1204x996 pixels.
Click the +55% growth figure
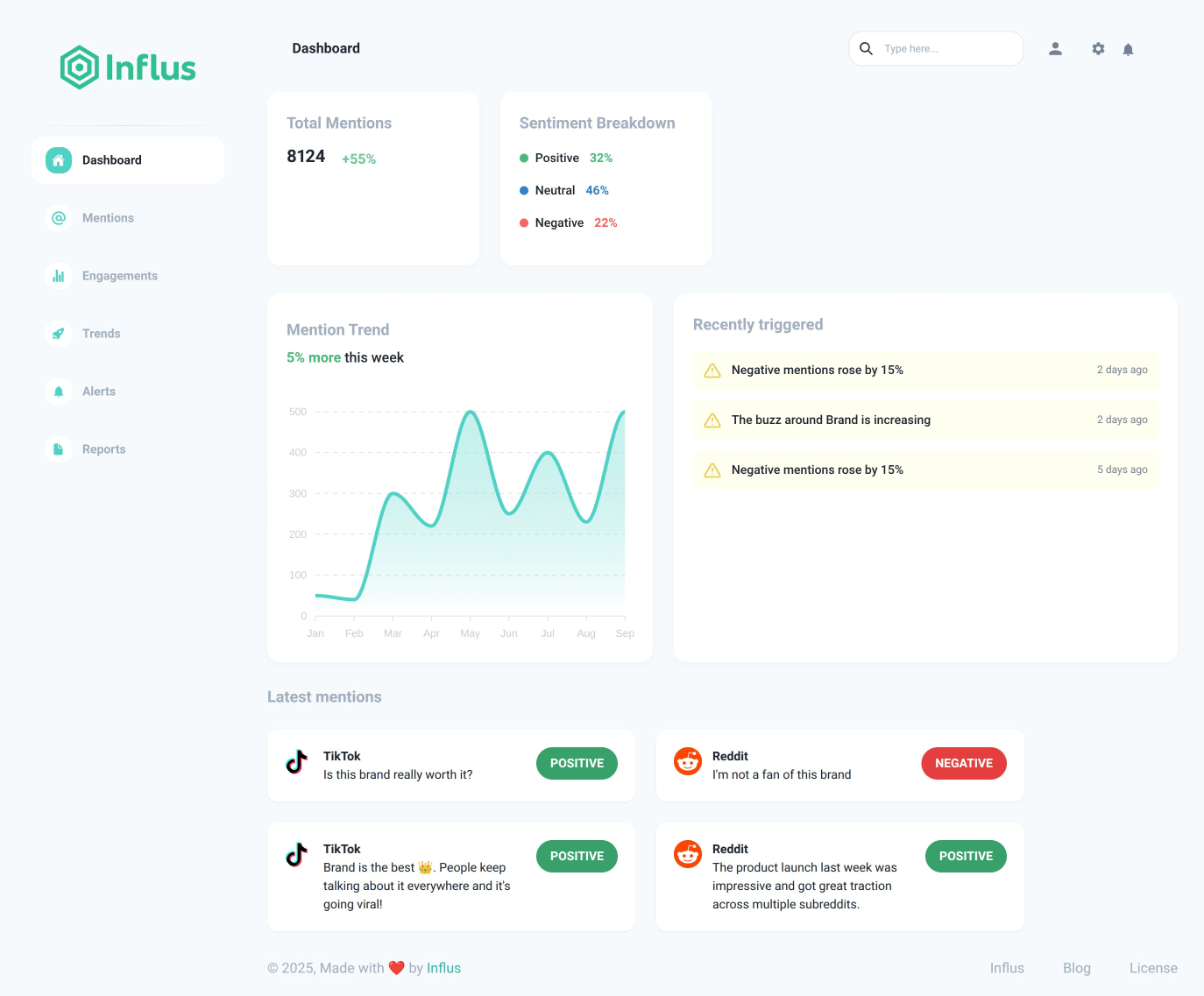pos(358,159)
